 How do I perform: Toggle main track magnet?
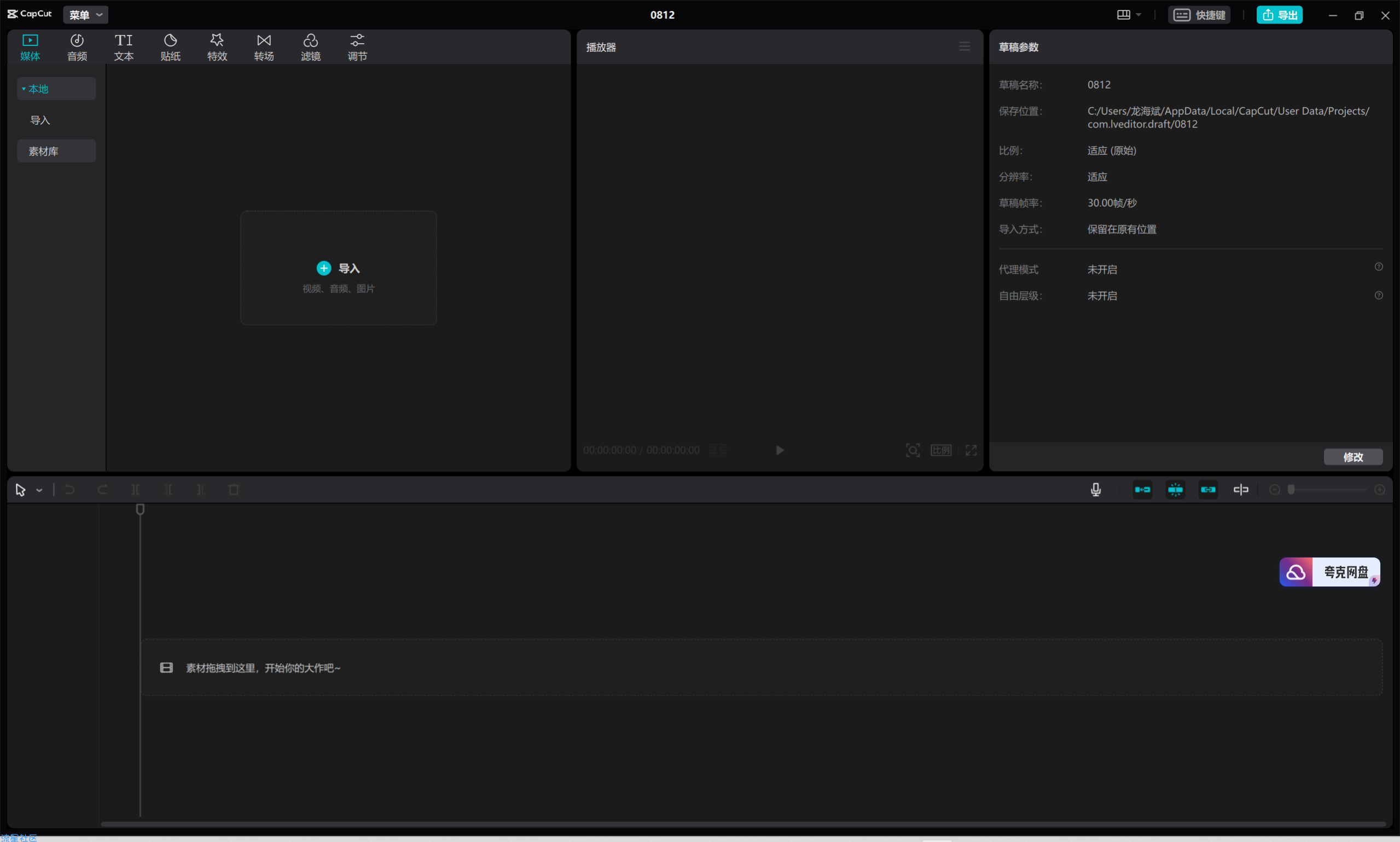tap(1142, 489)
